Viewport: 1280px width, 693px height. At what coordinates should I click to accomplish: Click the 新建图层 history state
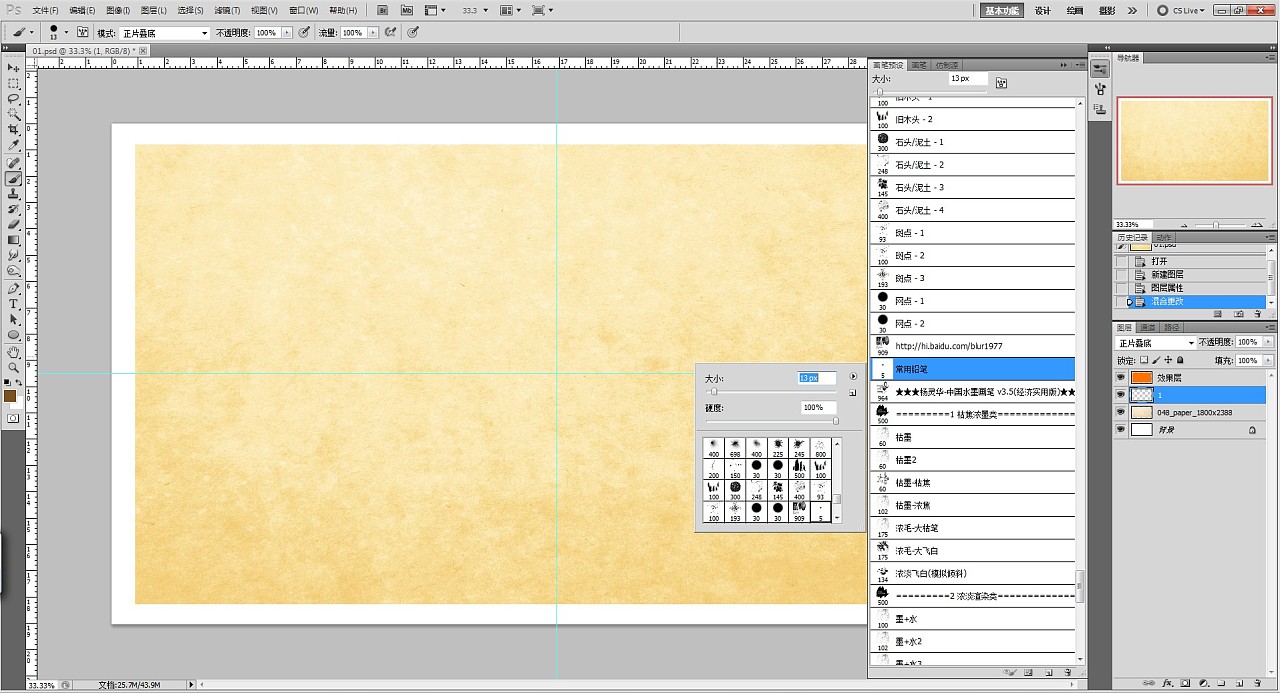click(x=1167, y=274)
